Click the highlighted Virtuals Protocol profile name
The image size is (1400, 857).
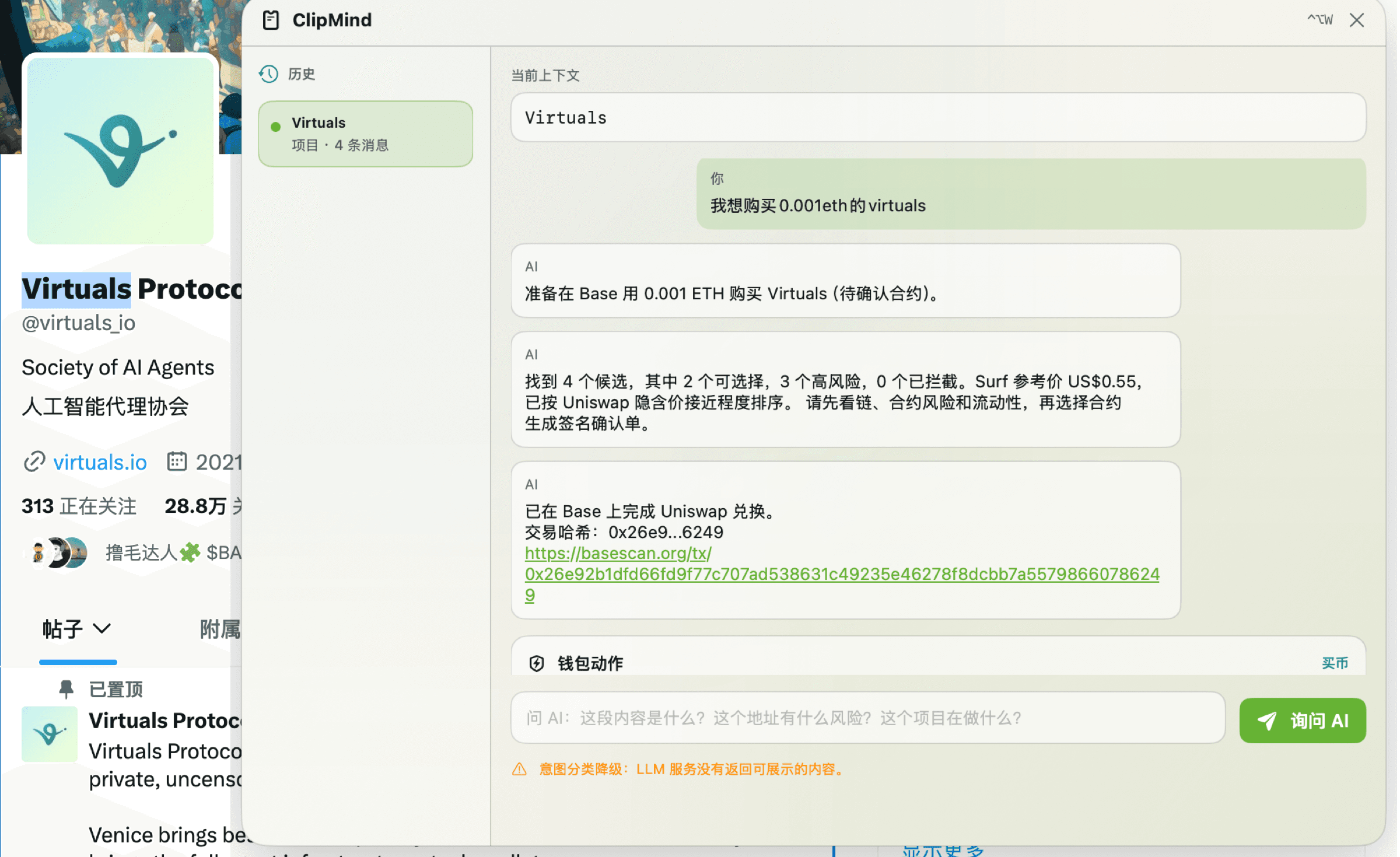pos(132,289)
